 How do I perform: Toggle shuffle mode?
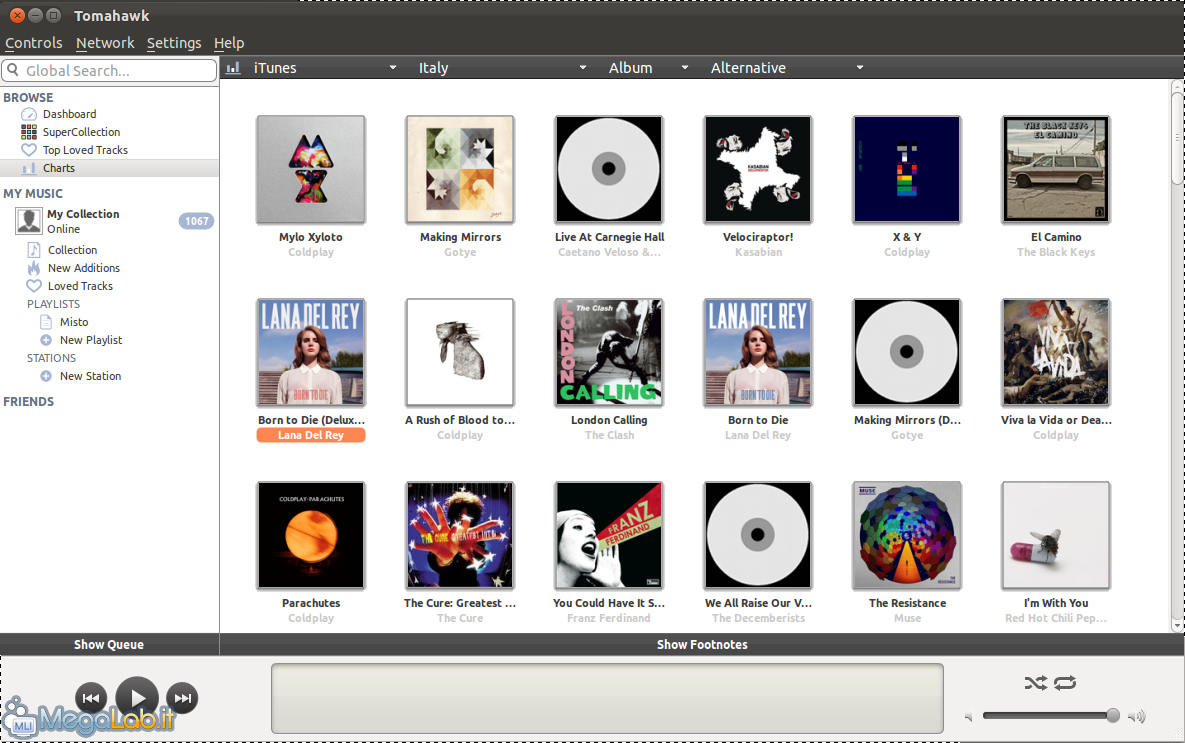1035,683
